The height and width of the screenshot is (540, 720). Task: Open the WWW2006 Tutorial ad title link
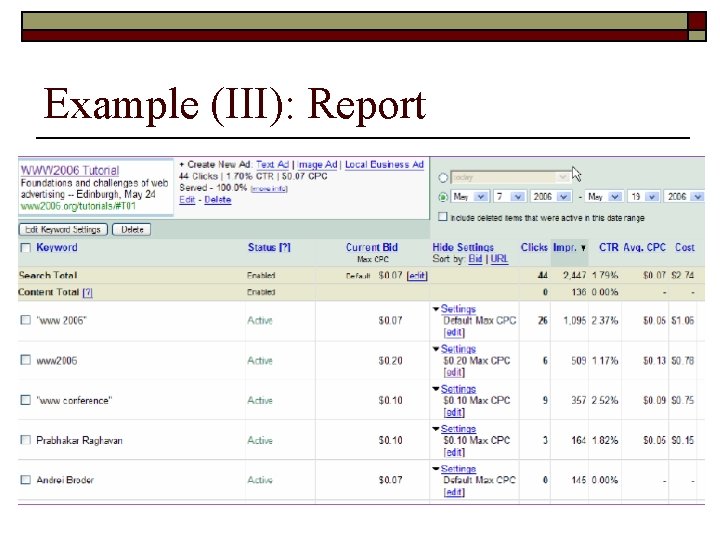(x=70, y=170)
